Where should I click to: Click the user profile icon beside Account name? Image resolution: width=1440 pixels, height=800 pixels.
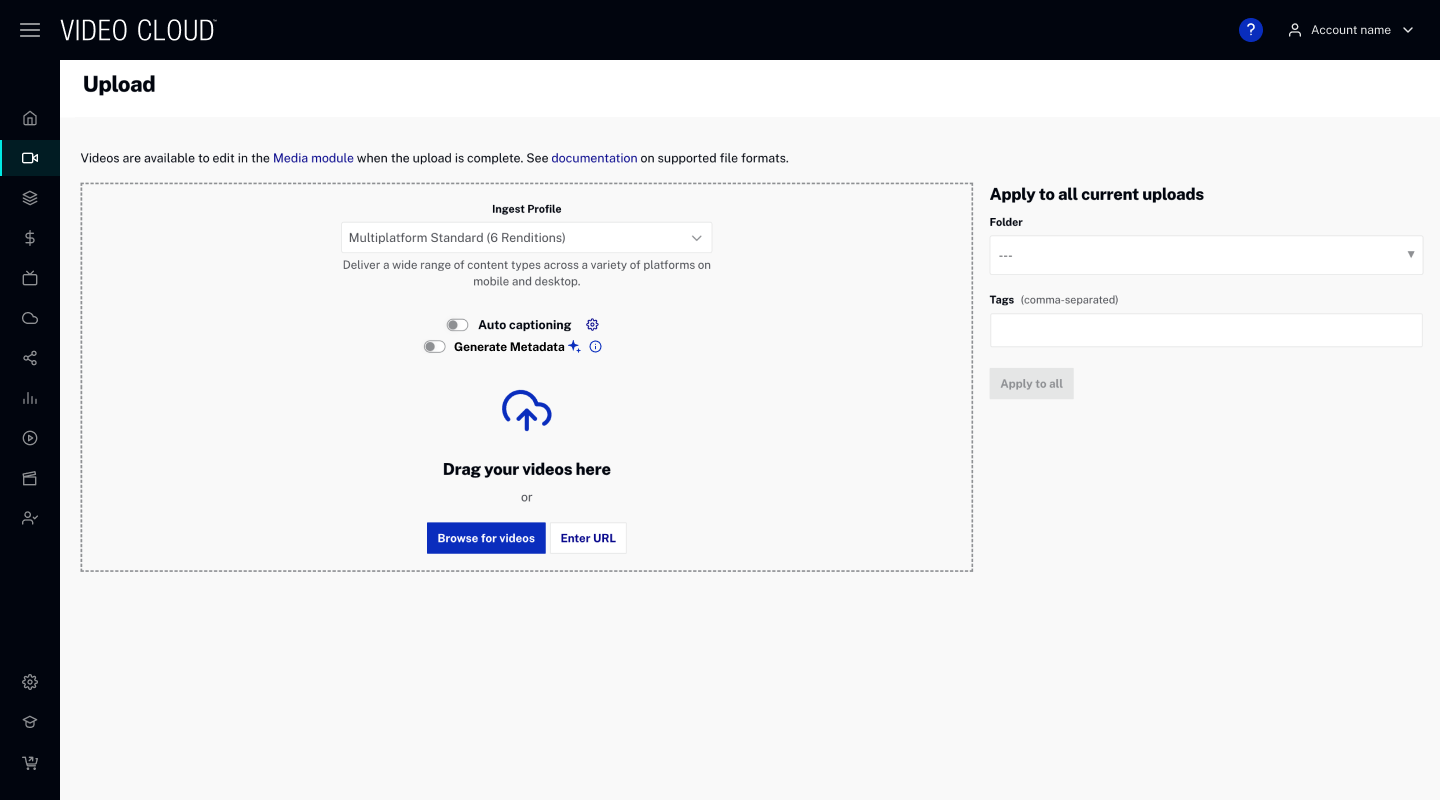(1295, 30)
